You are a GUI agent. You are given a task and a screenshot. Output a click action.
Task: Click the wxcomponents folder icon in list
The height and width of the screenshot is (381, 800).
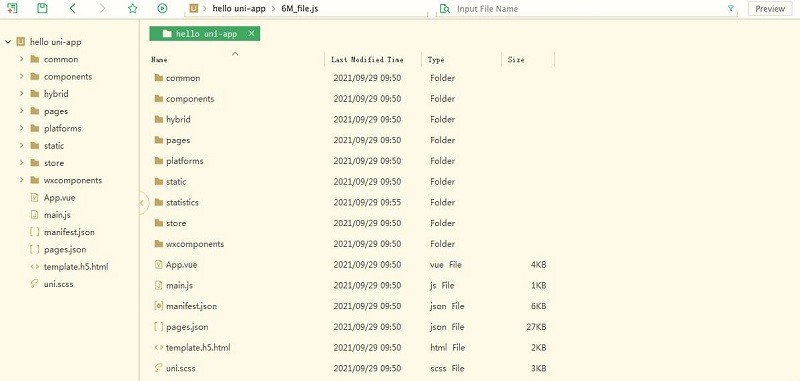tap(159, 244)
